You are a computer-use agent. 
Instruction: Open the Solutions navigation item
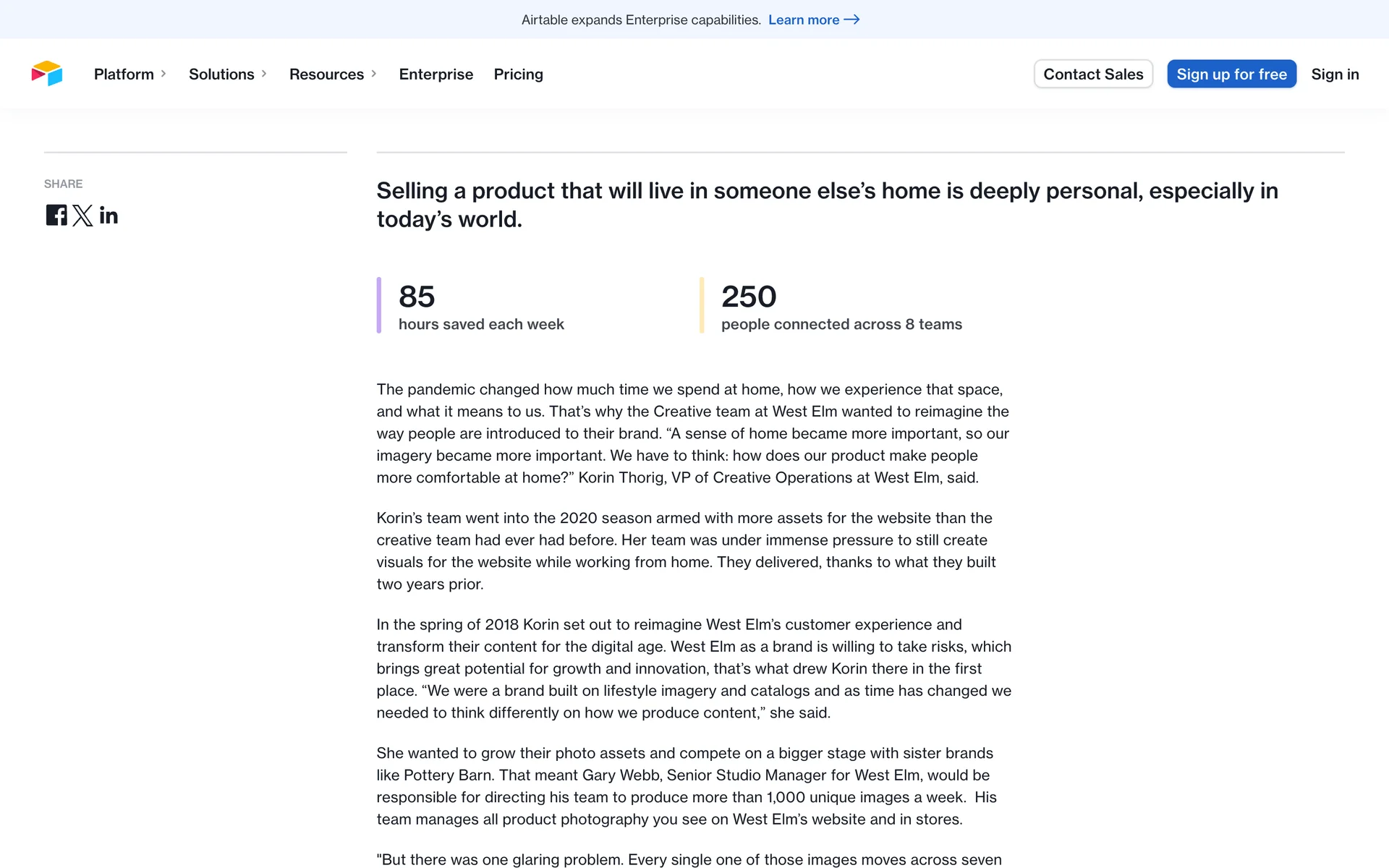tap(221, 74)
